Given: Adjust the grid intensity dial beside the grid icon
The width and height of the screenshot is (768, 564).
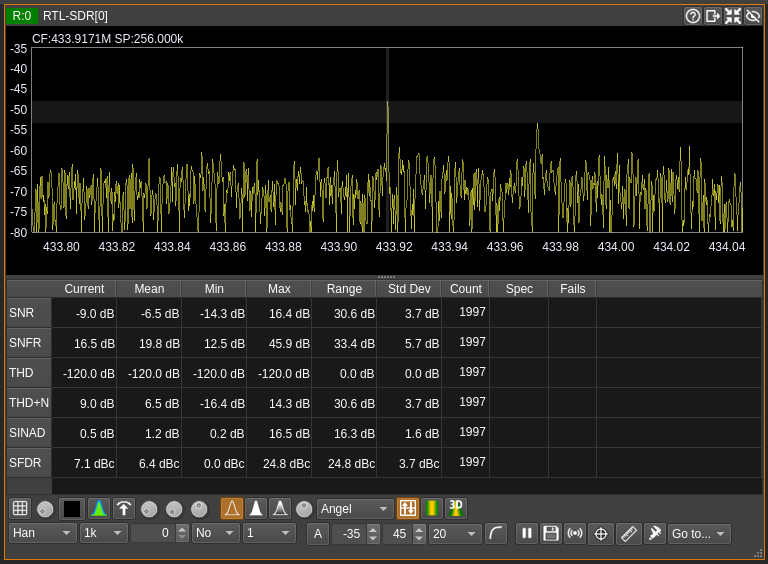Looking at the screenshot, I should (x=45, y=509).
